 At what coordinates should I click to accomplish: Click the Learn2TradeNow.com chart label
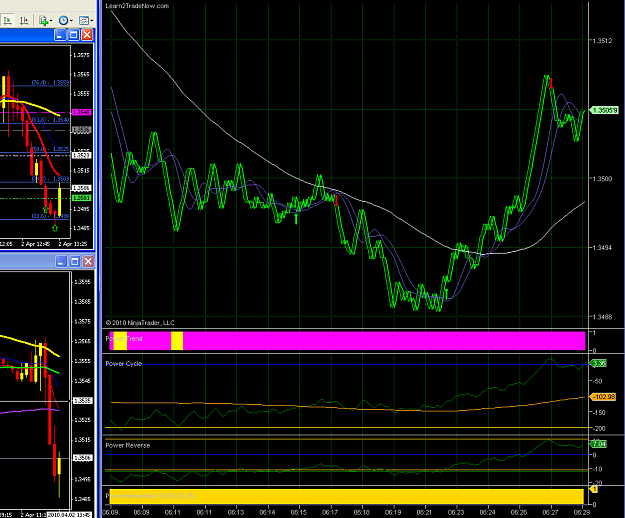point(137,6)
